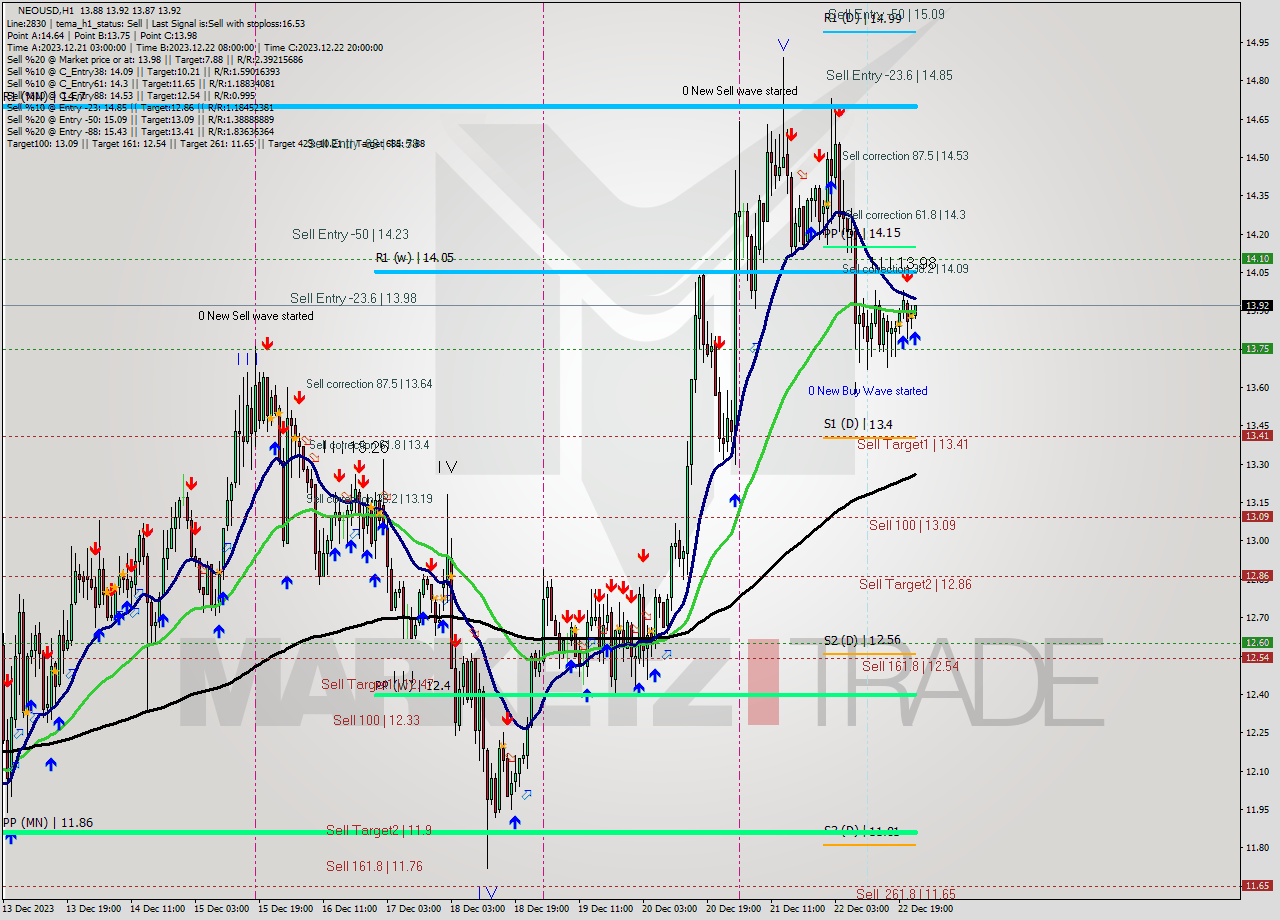The image size is (1280, 920).
Task: Click the red 13.09 price tag
Action: click(1256, 516)
